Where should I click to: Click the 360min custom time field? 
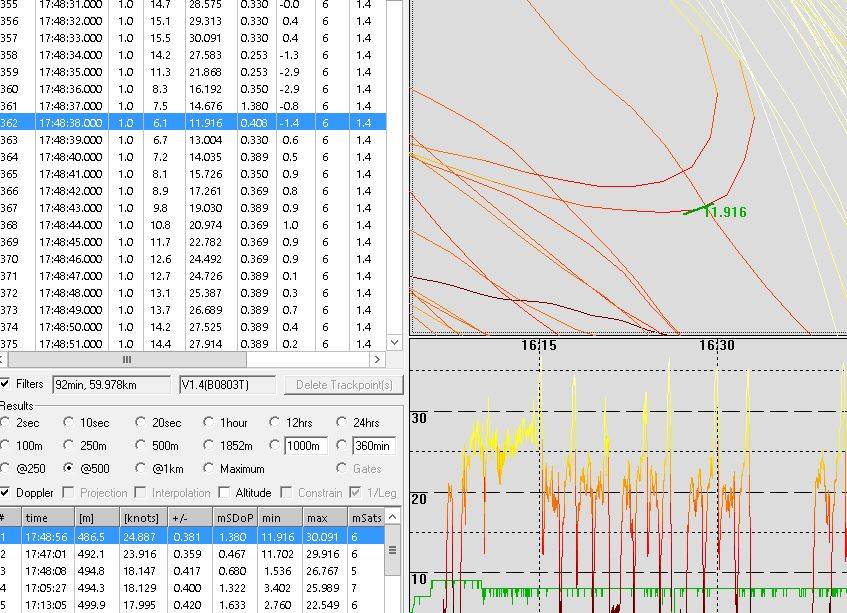click(374, 446)
